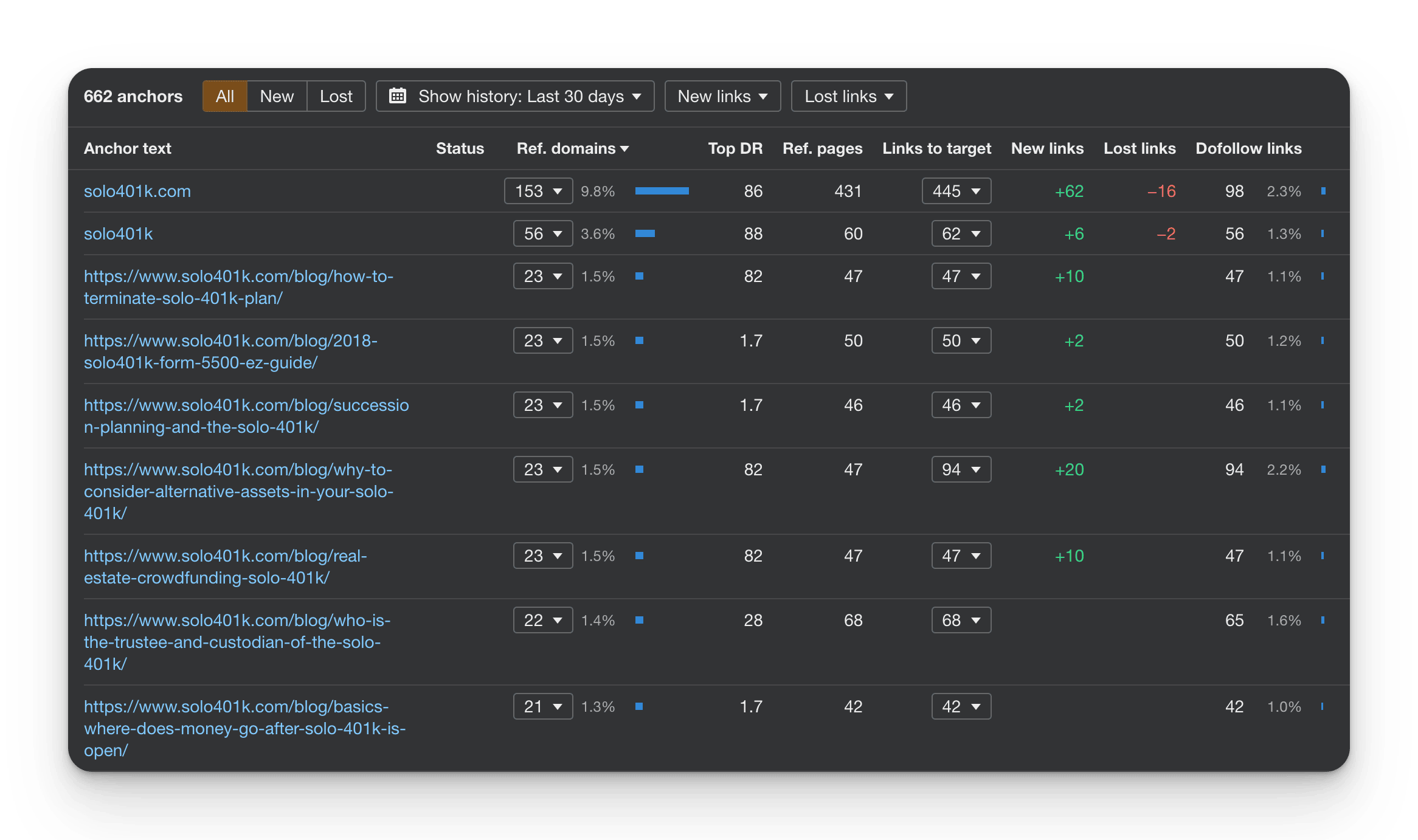Sort by Links to target column
1418x840 pixels.
pos(937,148)
